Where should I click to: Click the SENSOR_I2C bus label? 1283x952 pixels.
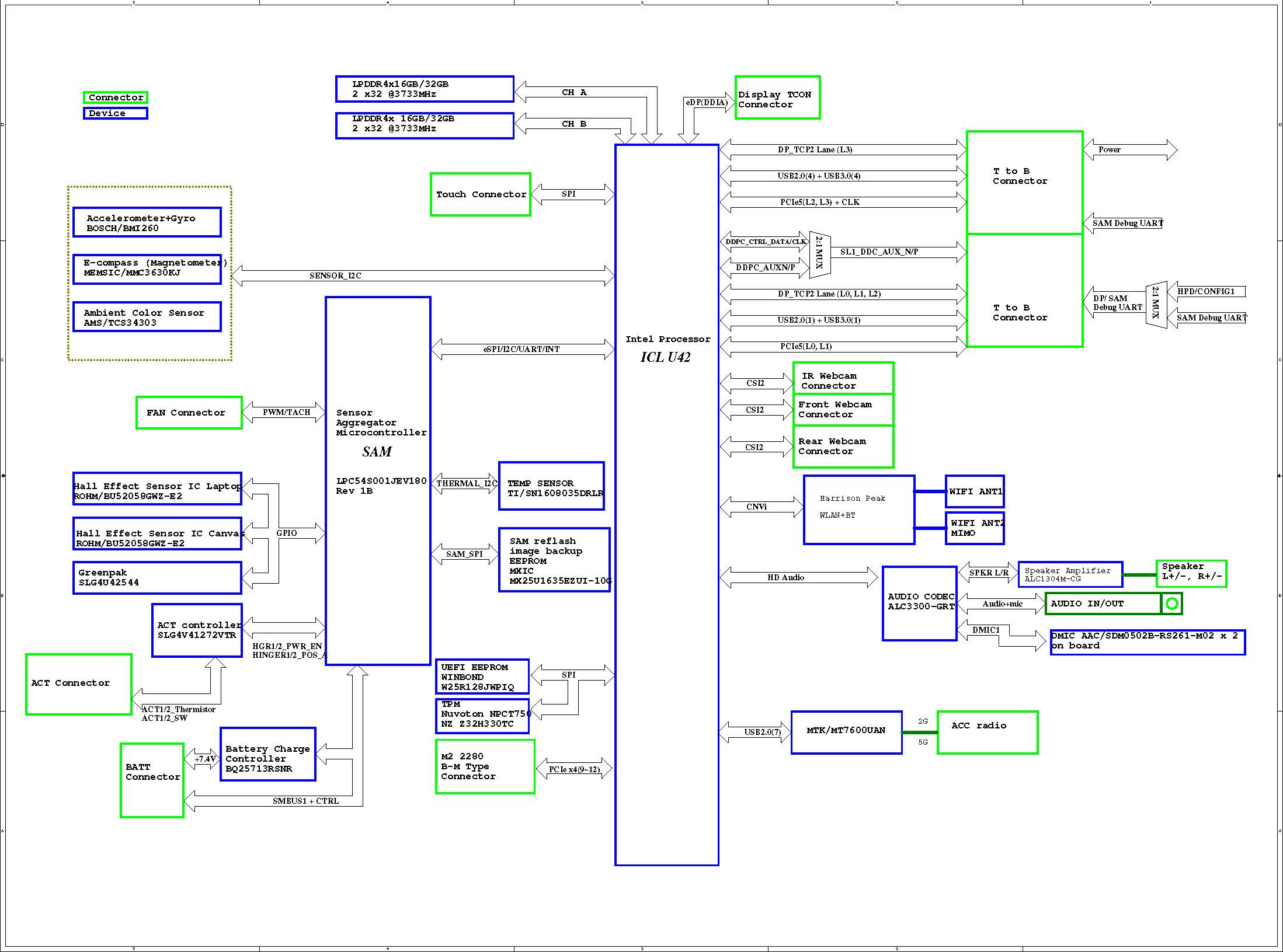[335, 276]
